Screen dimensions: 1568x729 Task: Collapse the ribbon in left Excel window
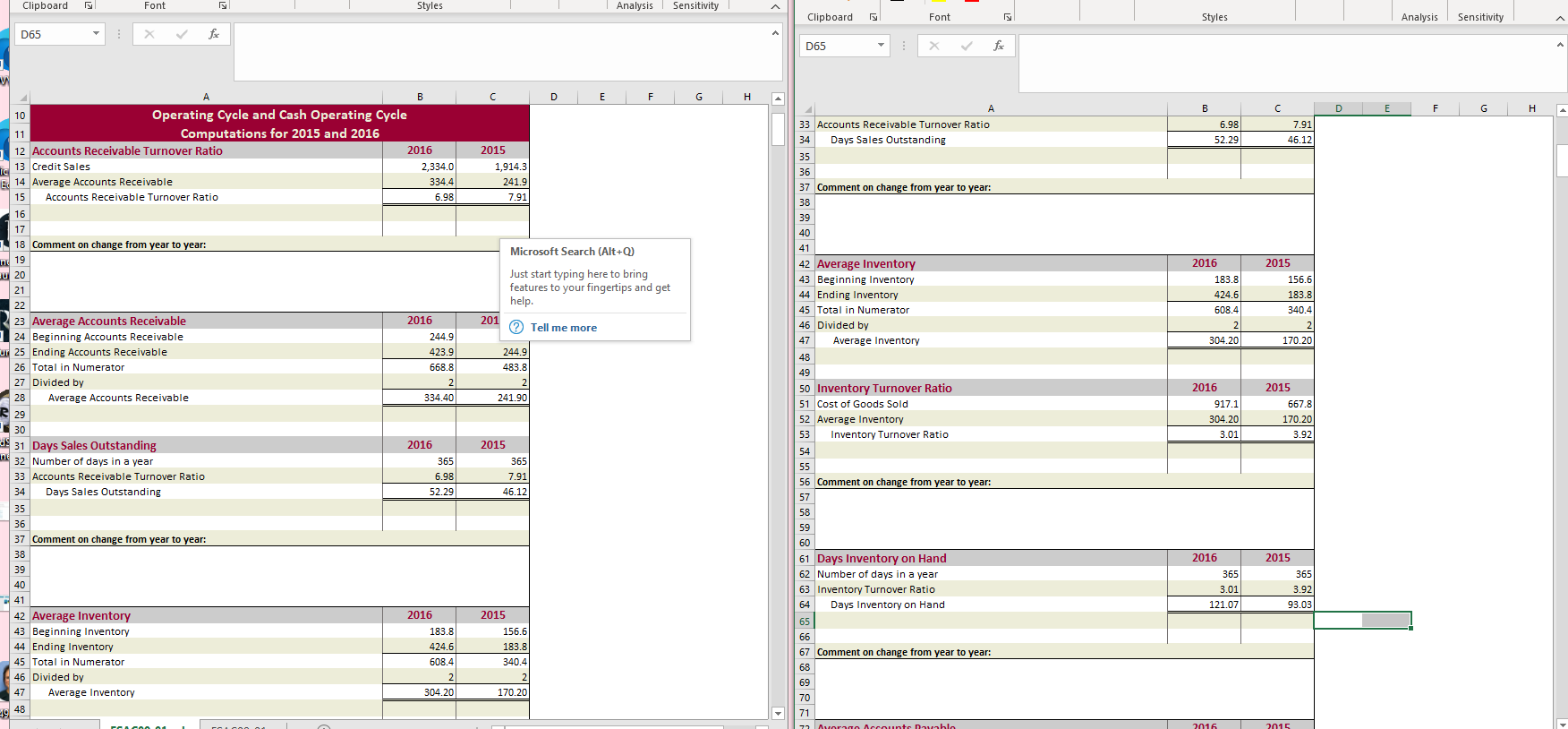(x=775, y=6)
